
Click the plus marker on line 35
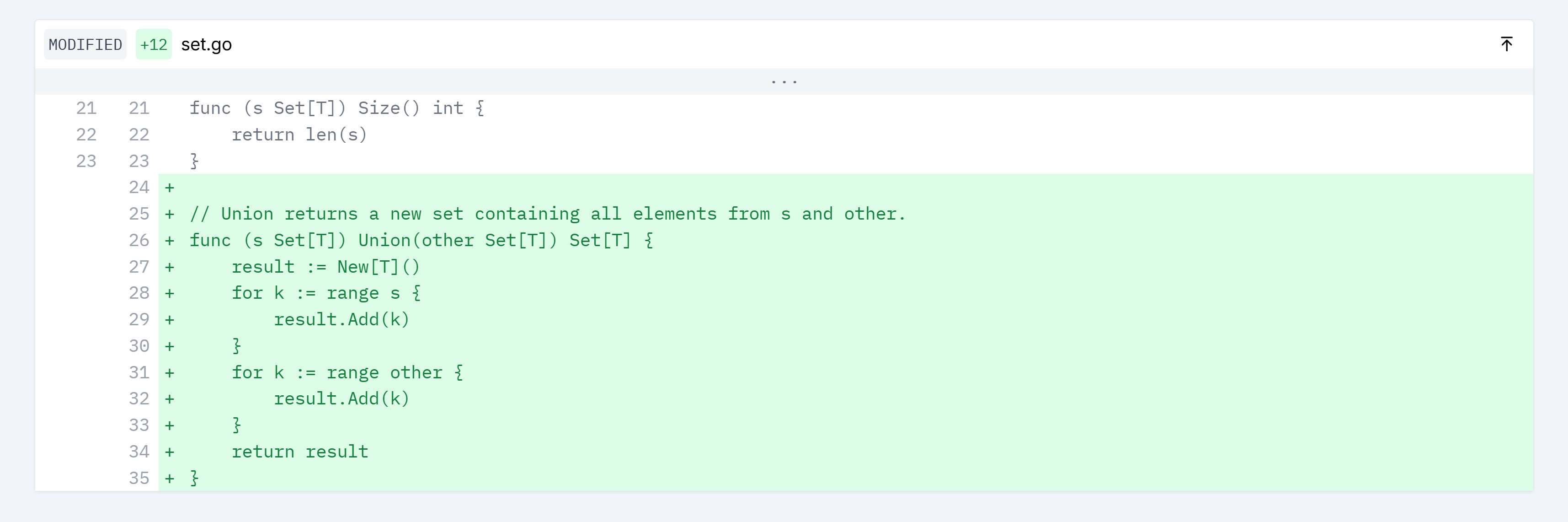tap(170, 478)
